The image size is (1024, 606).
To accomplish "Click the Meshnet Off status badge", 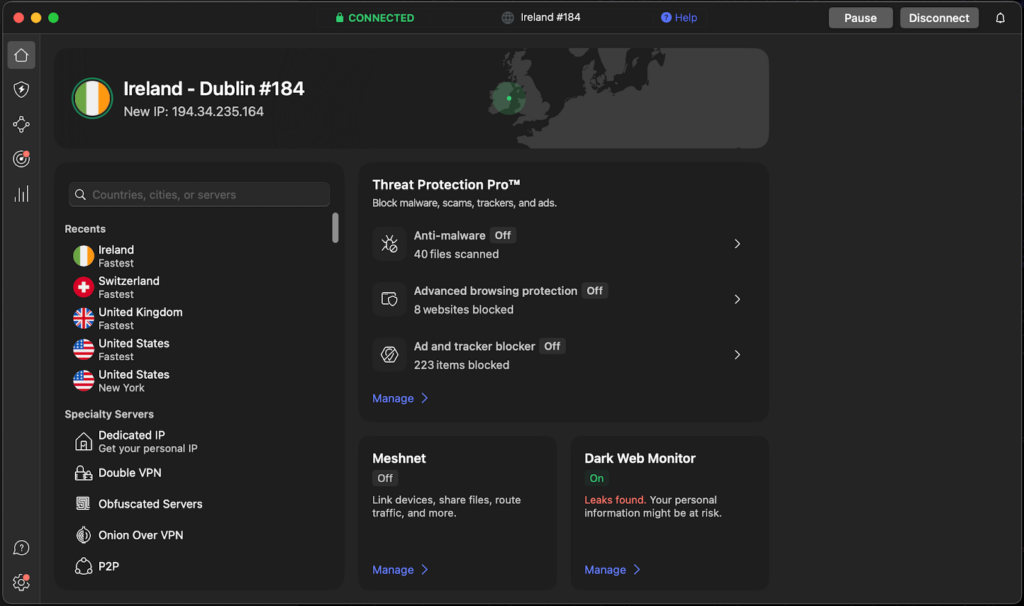I will pos(385,478).
